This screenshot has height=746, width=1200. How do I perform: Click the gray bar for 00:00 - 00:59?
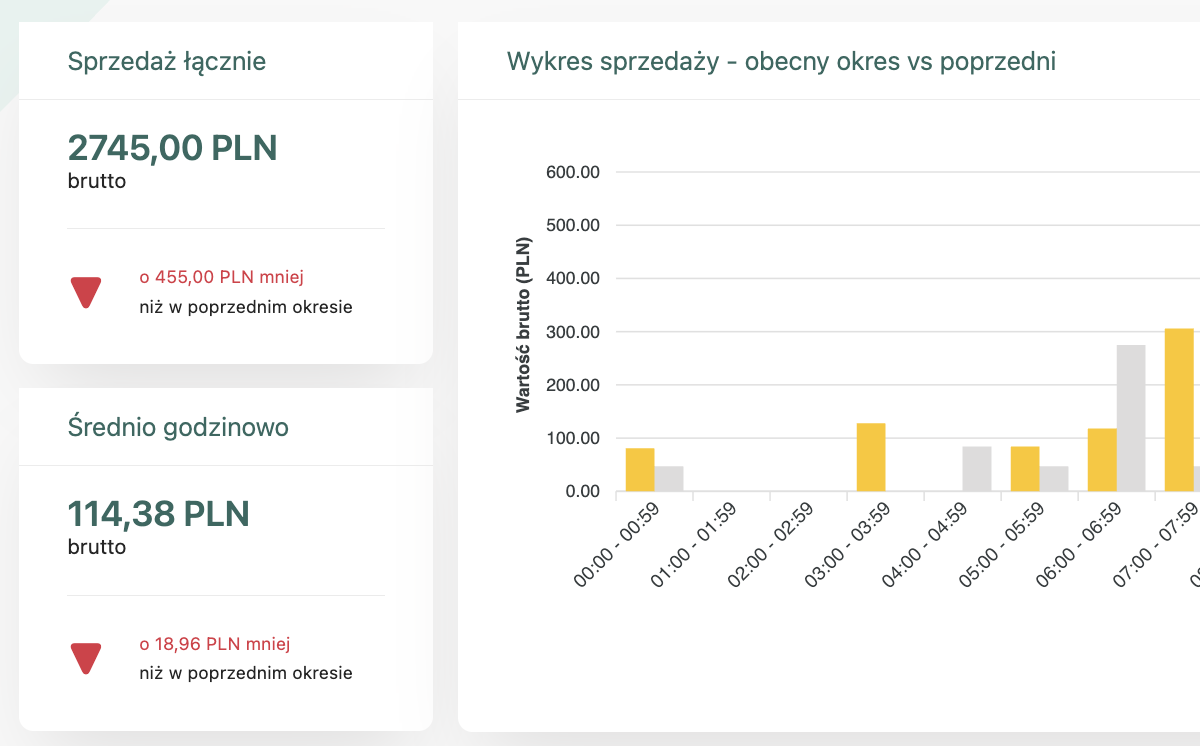669,479
